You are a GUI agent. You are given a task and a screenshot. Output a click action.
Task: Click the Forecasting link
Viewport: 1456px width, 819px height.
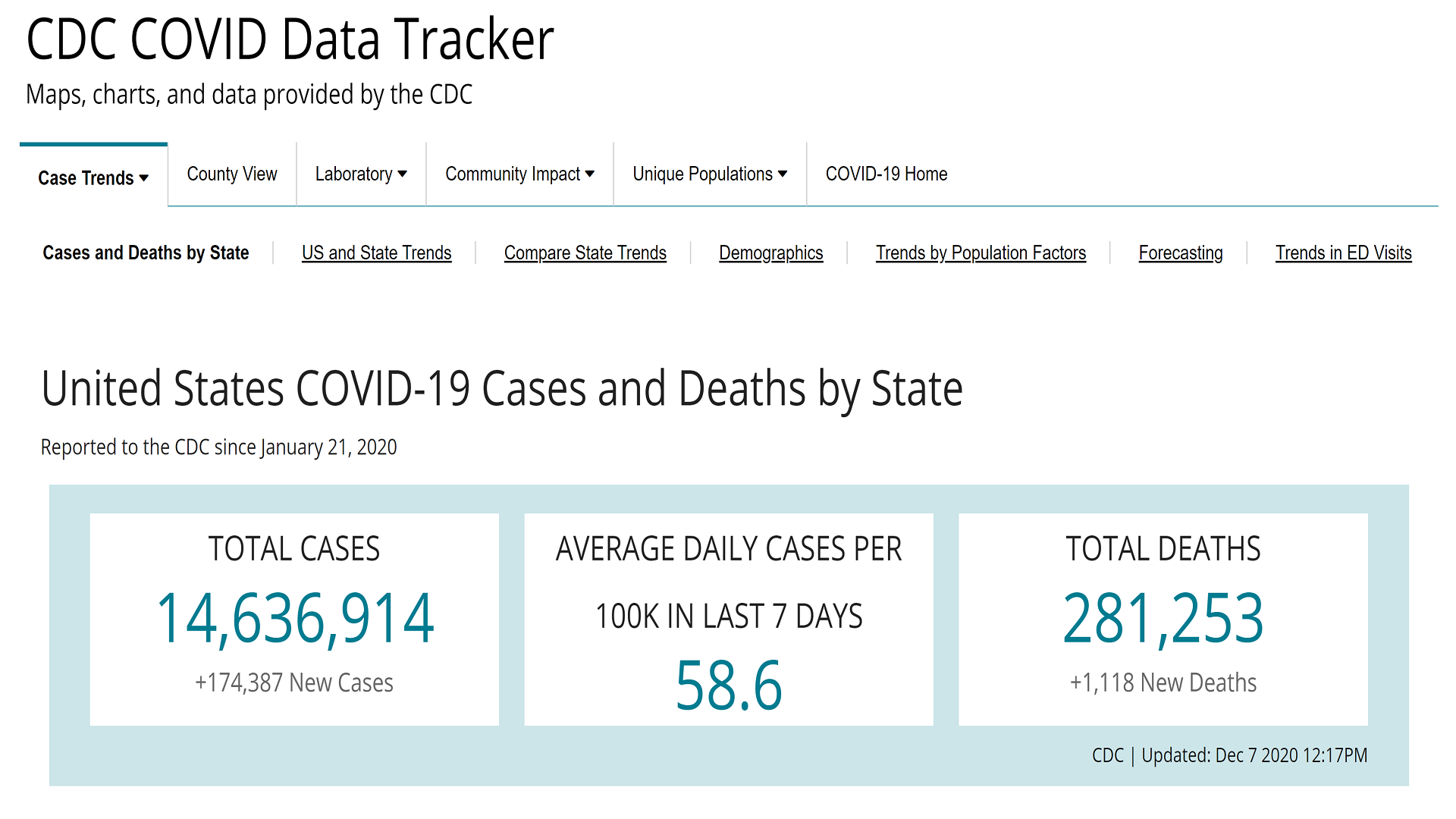click(1180, 253)
